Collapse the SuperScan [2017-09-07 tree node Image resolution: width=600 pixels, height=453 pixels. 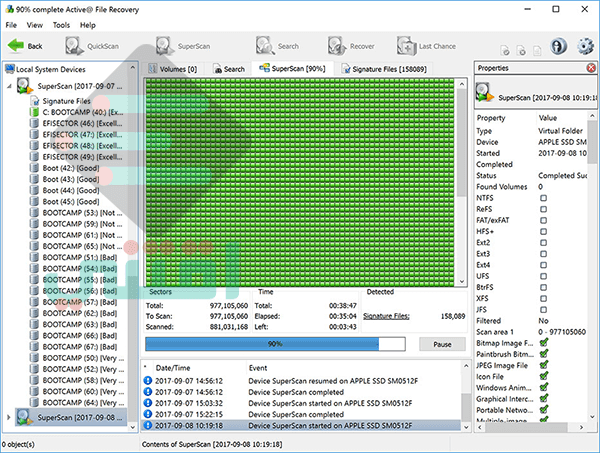pos(9,86)
